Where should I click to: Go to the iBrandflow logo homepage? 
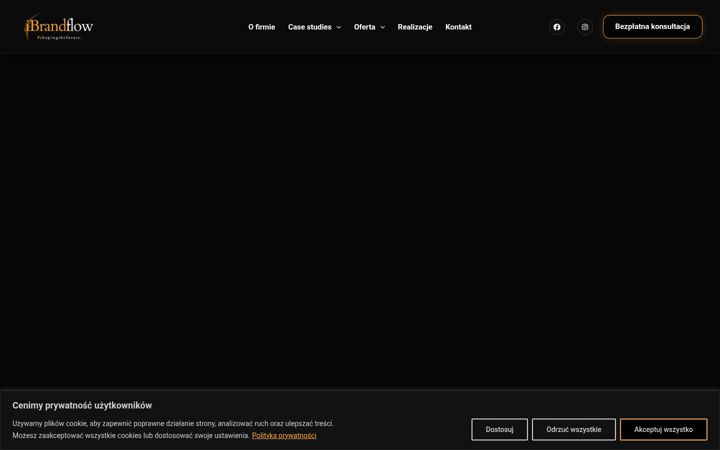(x=58, y=27)
